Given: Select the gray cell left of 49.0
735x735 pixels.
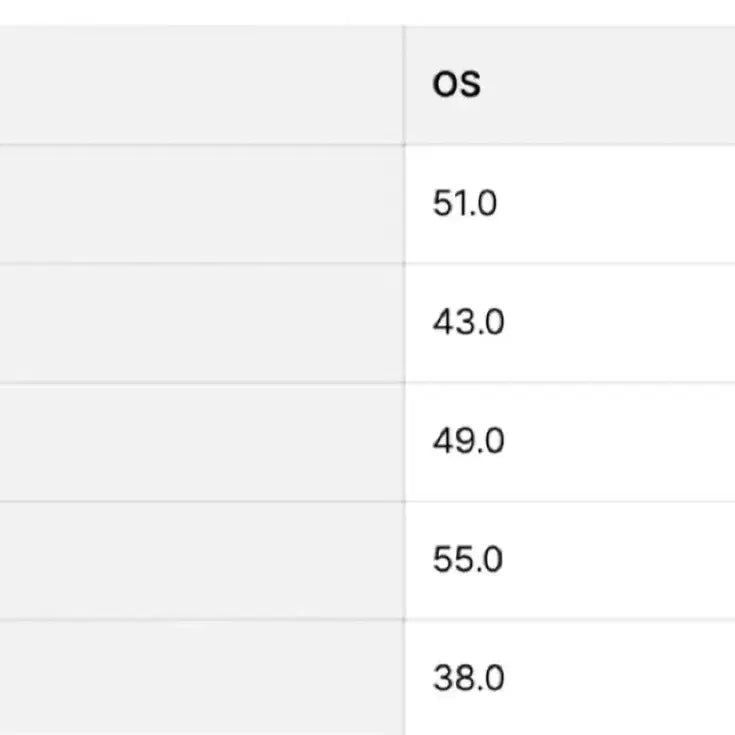Looking at the screenshot, I should point(200,441).
